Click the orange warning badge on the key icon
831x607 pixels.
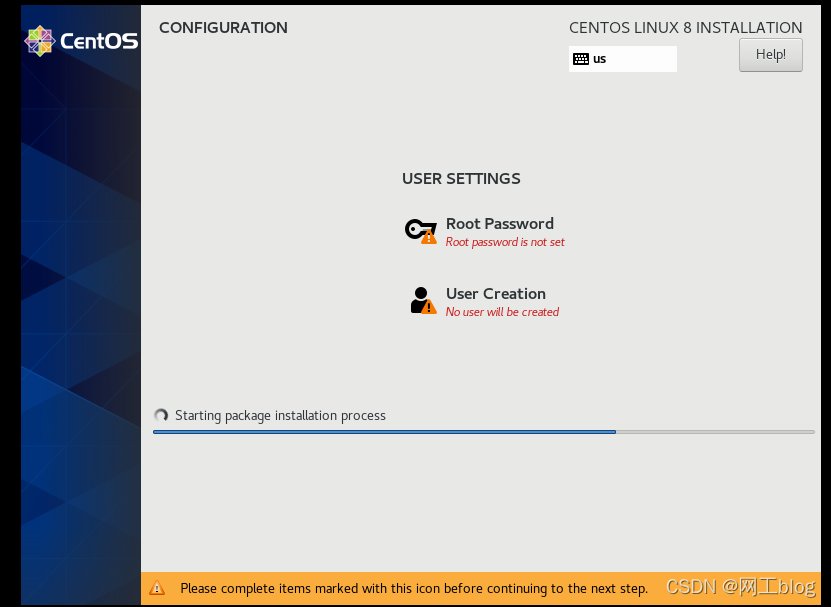pyautogui.click(x=429, y=237)
